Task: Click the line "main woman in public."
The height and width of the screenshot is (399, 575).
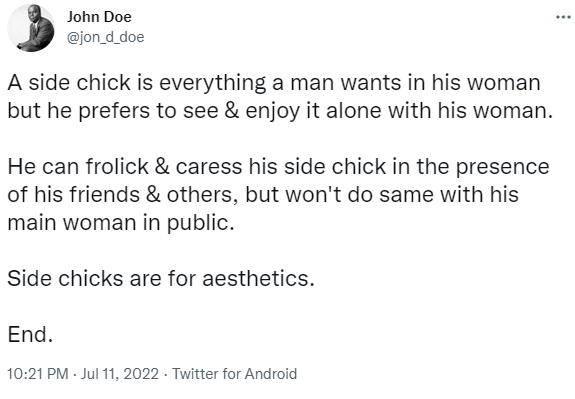Action: point(121,223)
